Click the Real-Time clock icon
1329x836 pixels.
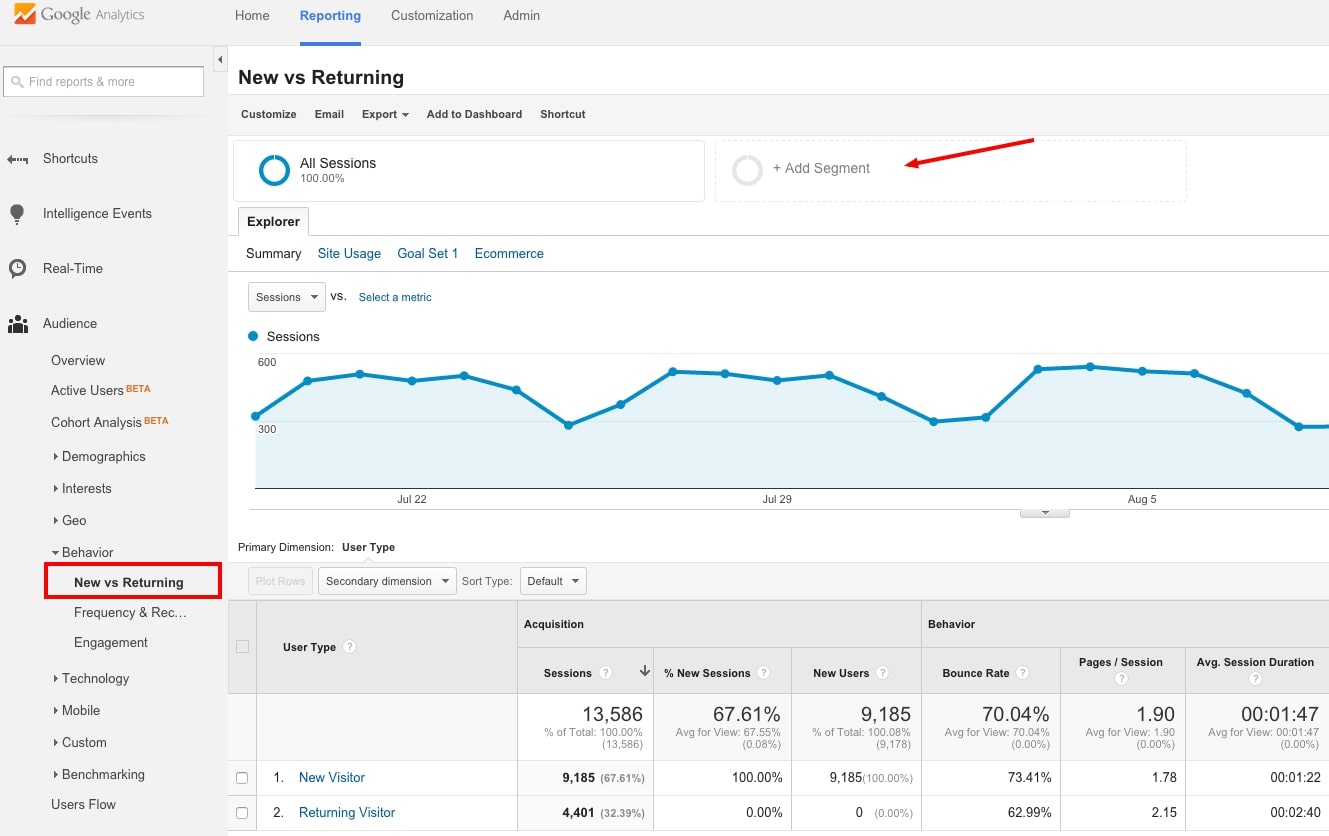[17, 269]
